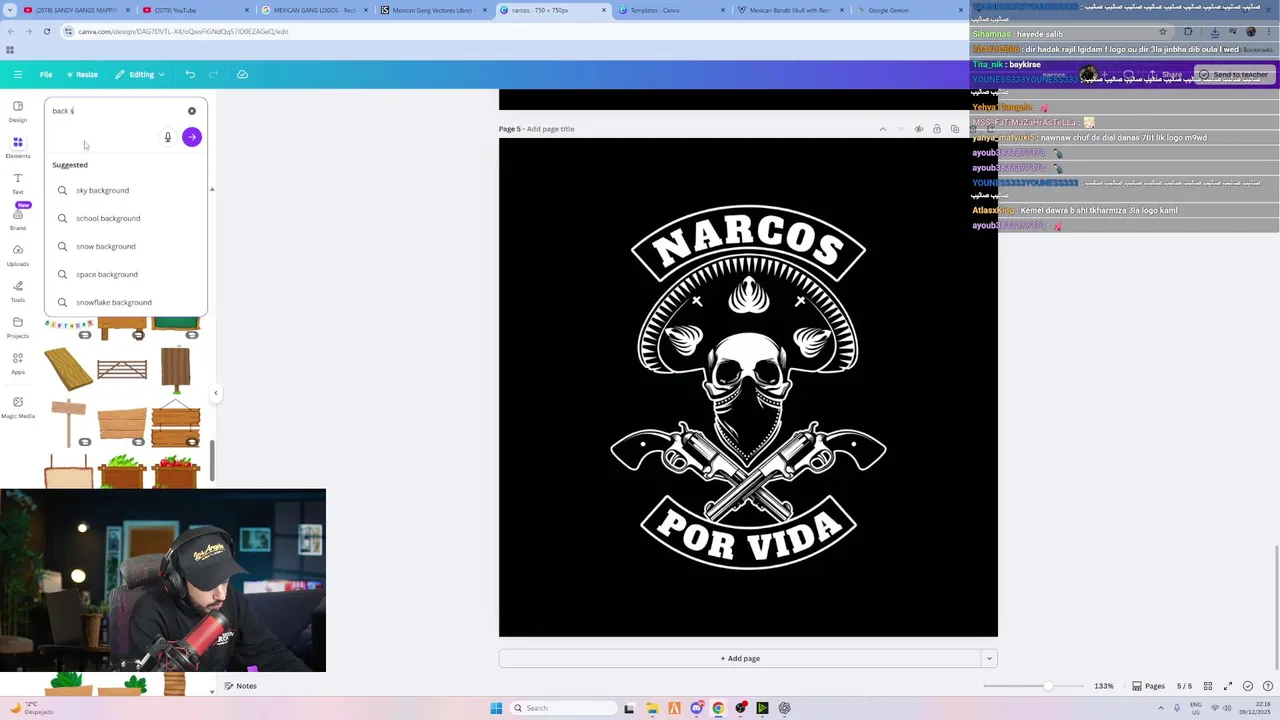Select the "snow background" suggestion
Screen dimensions: 1280x720
[x=126, y=246]
